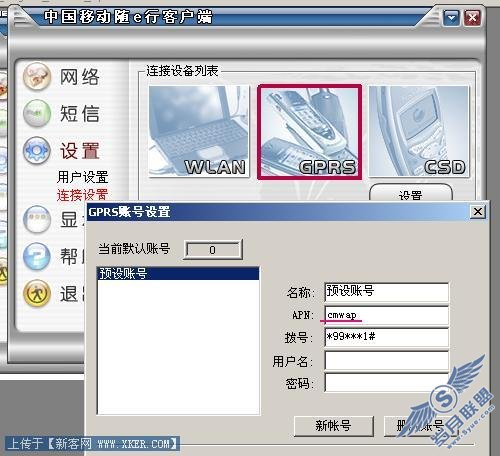
Task: Click the 拨号 dial number field
Action: click(387, 337)
